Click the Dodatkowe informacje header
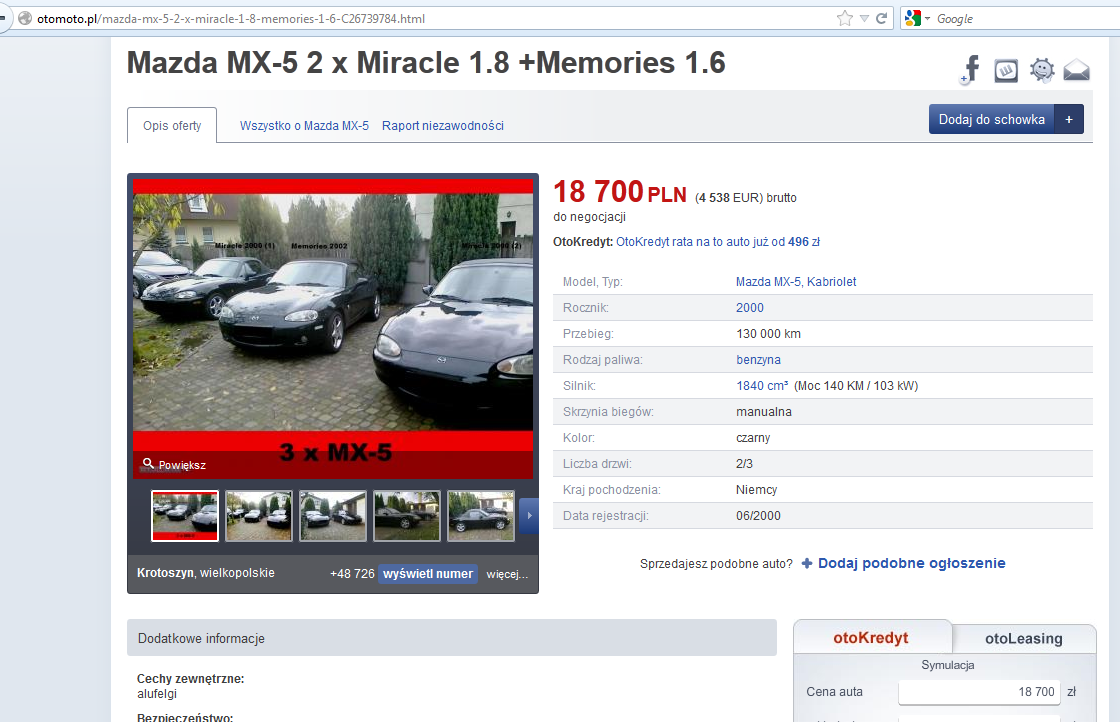This screenshot has width=1120, height=722. 451,638
